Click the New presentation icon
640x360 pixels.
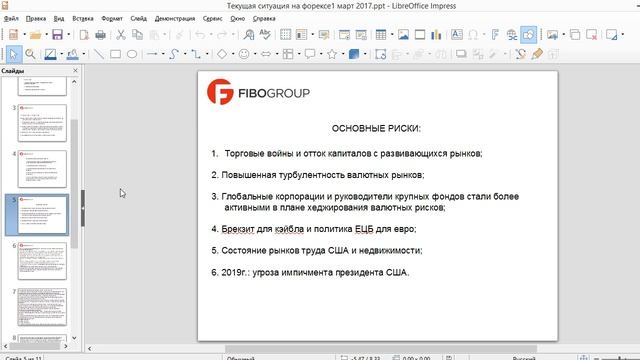(13, 35)
